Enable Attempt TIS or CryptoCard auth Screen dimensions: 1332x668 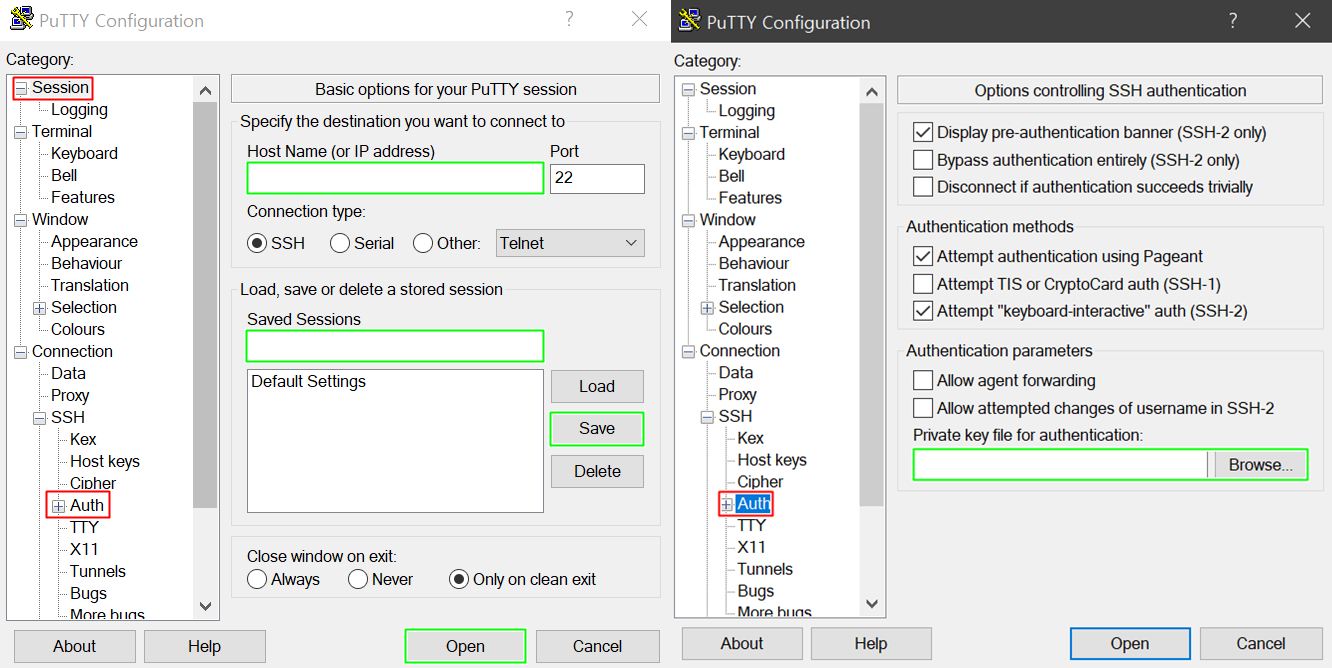click(x=923, y=284)
